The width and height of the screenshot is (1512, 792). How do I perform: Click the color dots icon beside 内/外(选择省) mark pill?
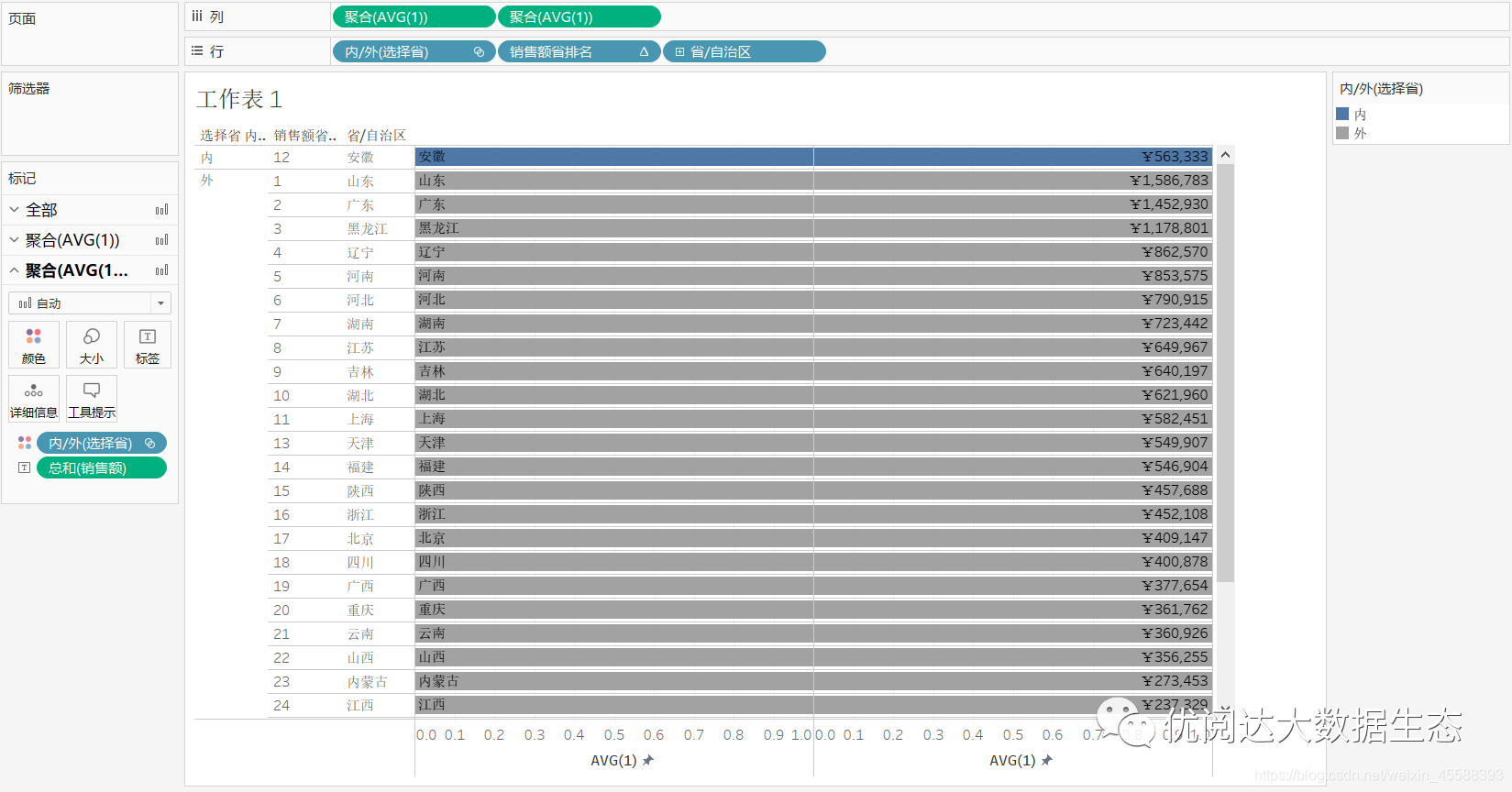click(25, 443)
